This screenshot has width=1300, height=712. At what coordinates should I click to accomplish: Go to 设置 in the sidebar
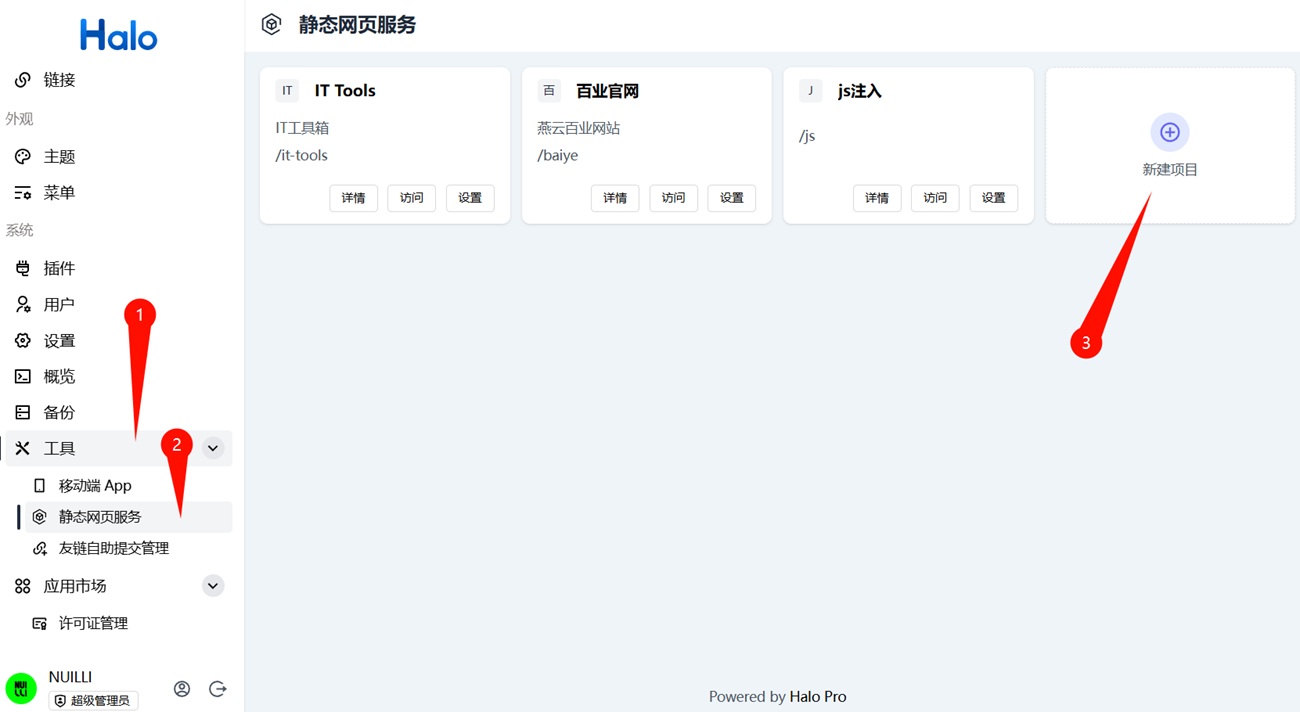[59, 341]
